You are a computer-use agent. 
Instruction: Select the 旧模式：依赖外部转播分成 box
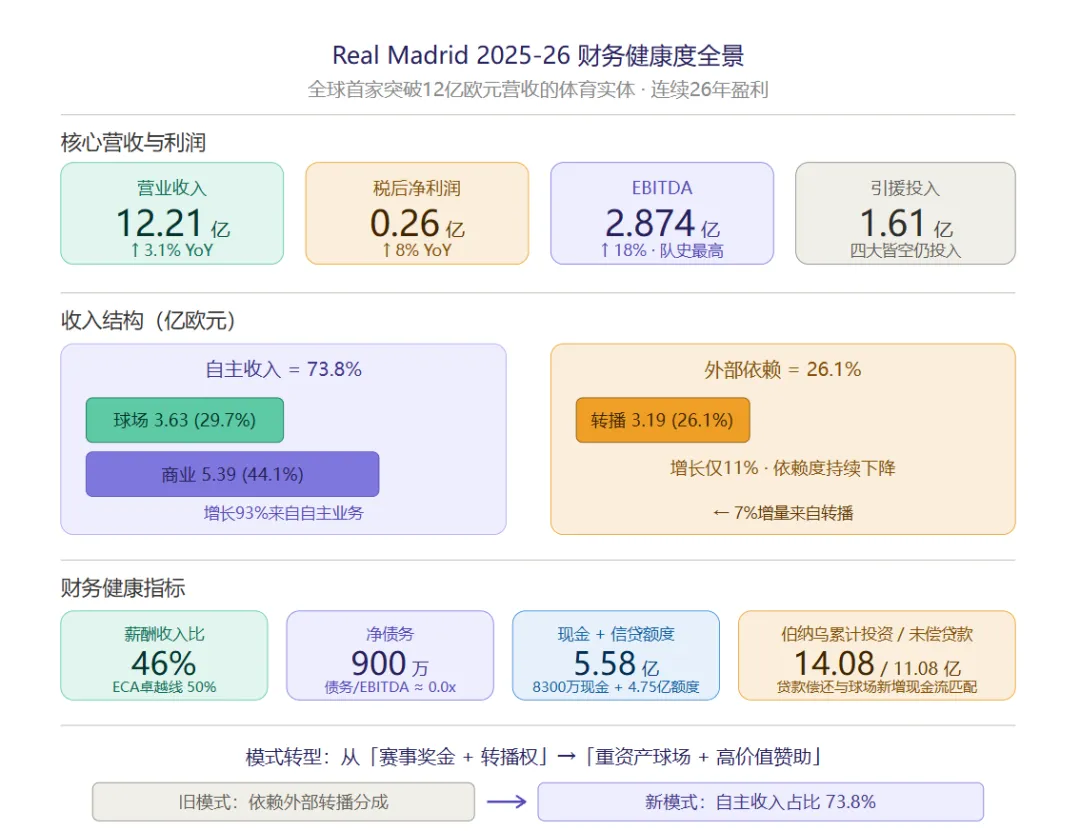283,802
